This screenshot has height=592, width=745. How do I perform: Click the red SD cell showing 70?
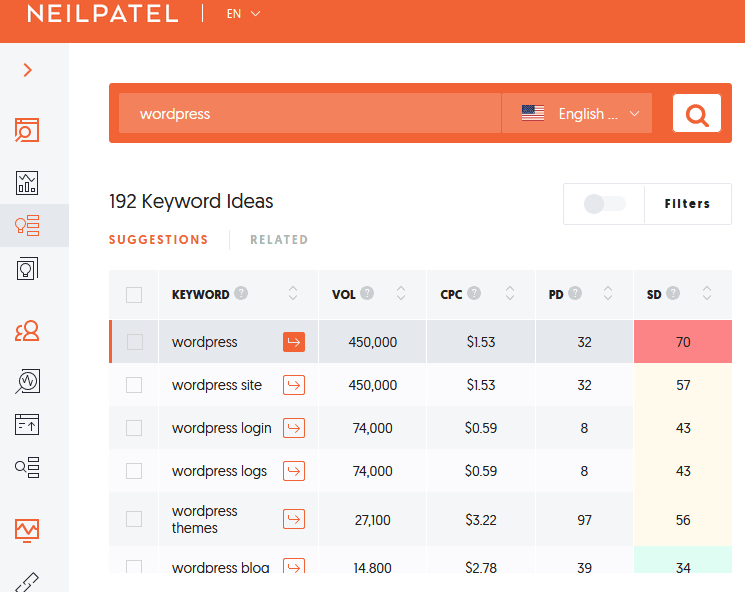683,342
